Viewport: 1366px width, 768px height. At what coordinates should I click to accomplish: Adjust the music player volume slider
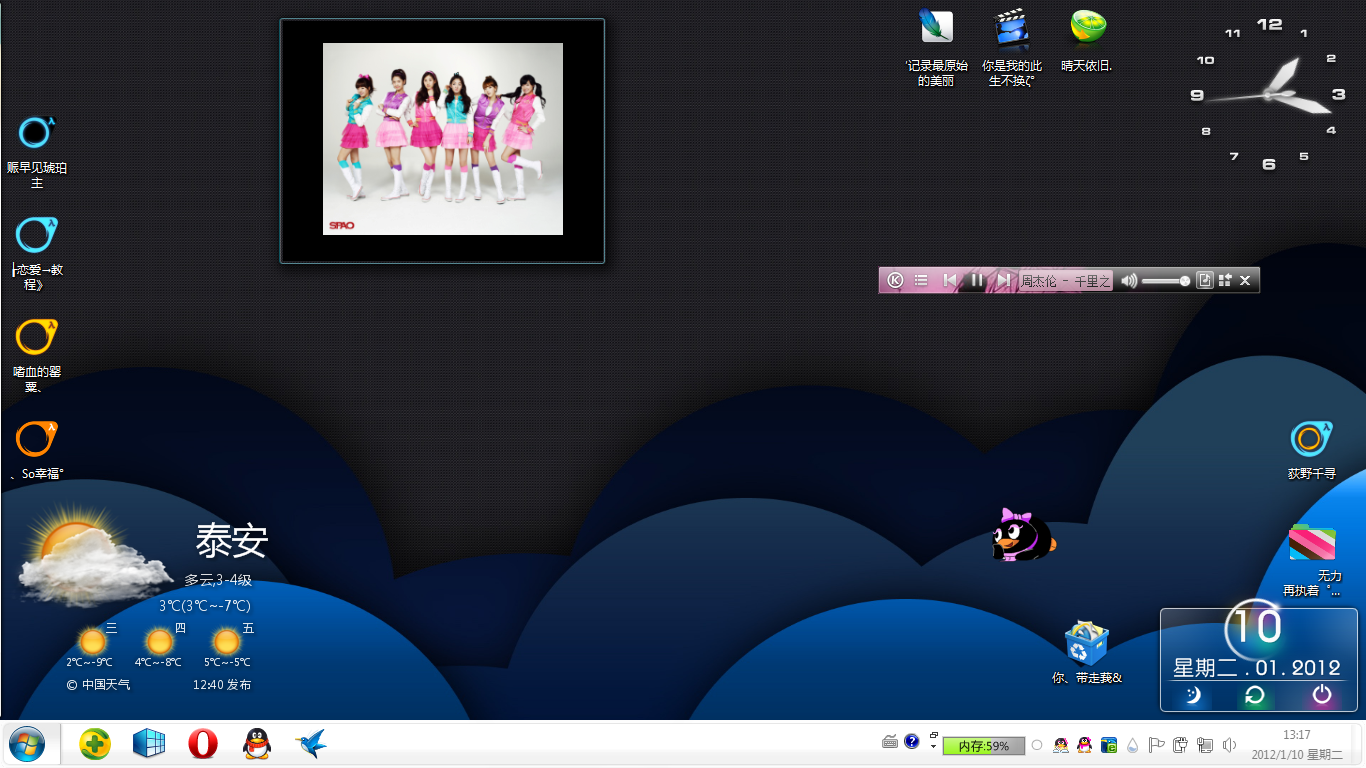1166,281
